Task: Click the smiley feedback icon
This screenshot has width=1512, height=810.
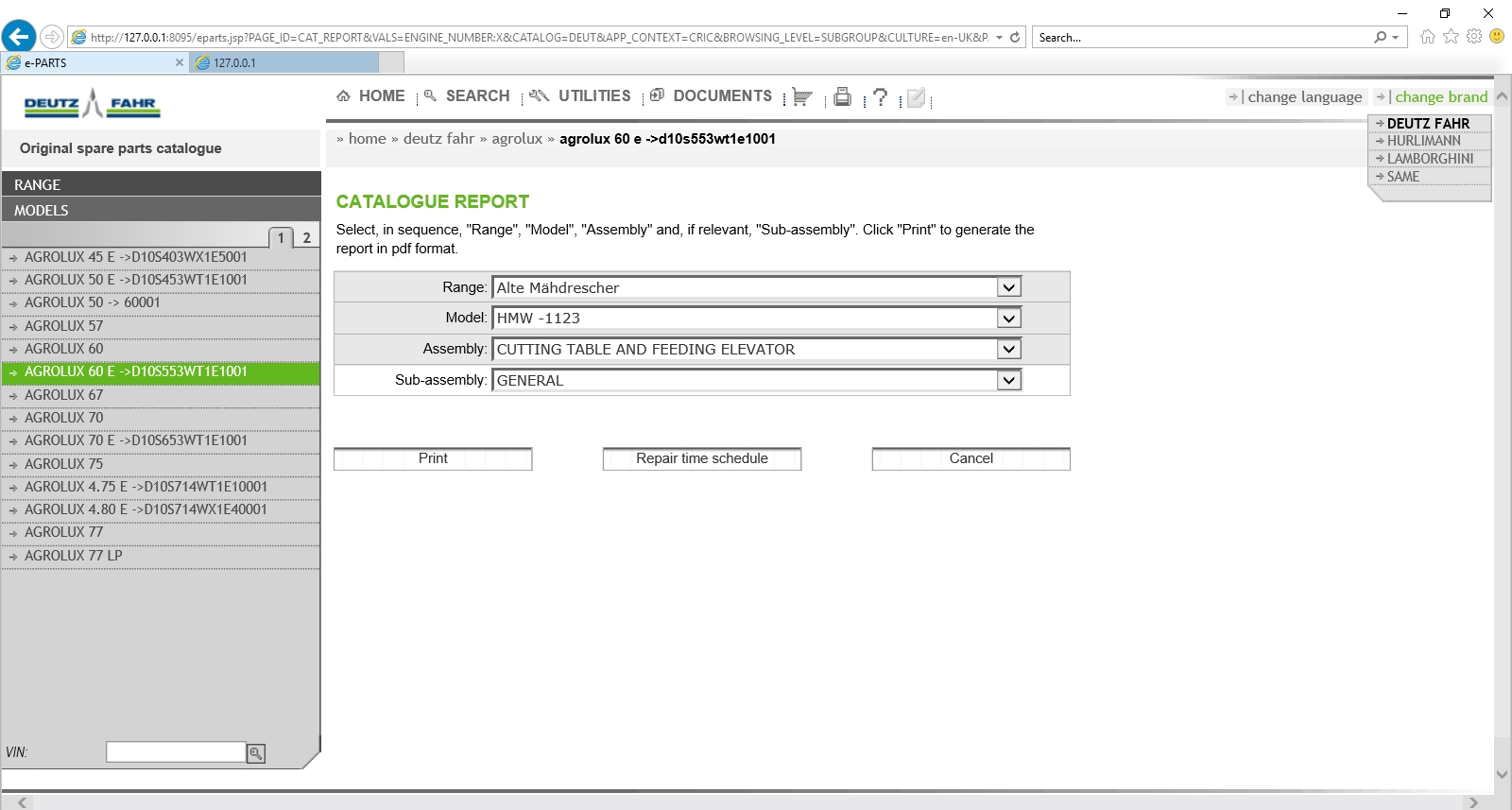Action: click(x=1497, y=36)
